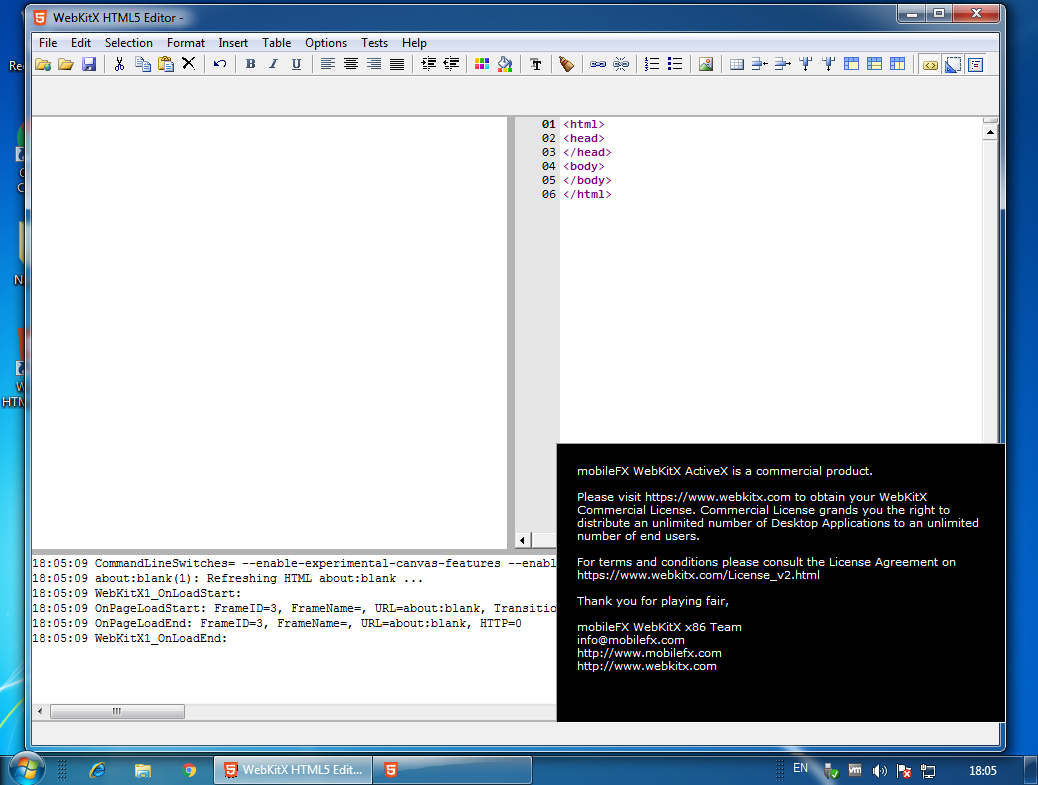Click the brown tag icon in the toolbar
Viewport: 1038px width, 785px height.
[x=567, y=64]
